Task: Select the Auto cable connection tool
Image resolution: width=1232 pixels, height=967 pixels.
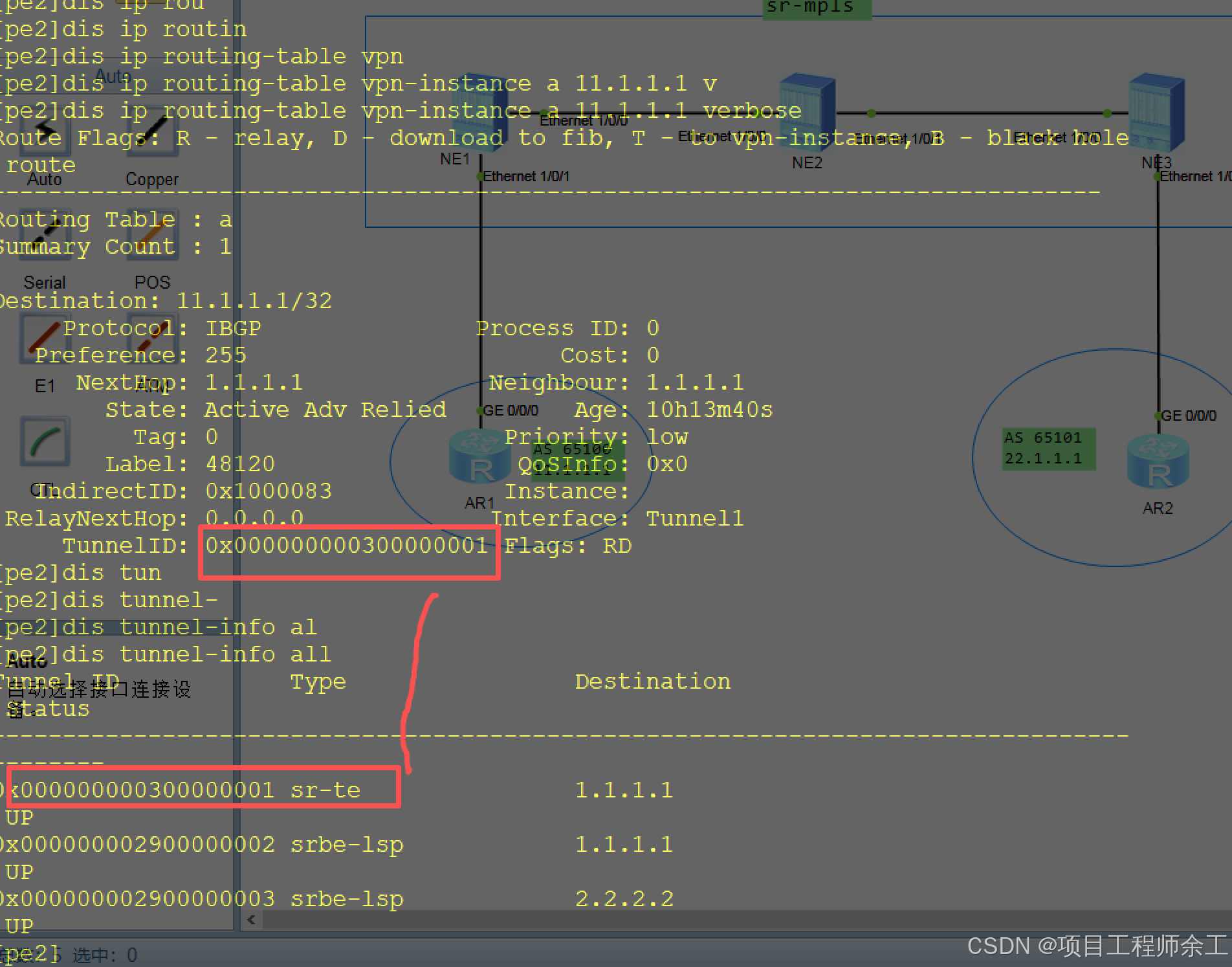Action: click(45, 131)
